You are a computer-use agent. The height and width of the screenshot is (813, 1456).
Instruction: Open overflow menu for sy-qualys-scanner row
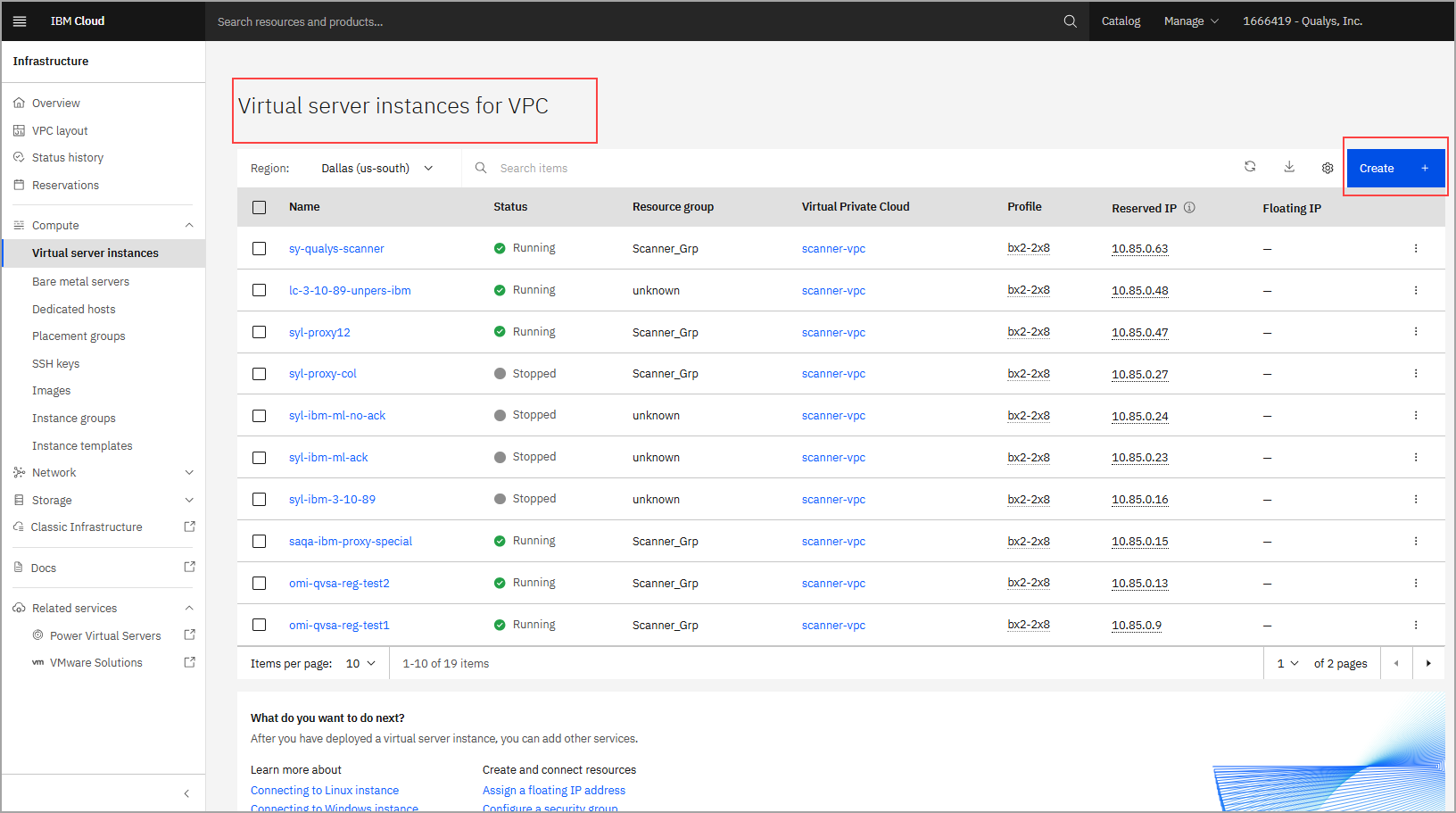[x=1415, y=249]
